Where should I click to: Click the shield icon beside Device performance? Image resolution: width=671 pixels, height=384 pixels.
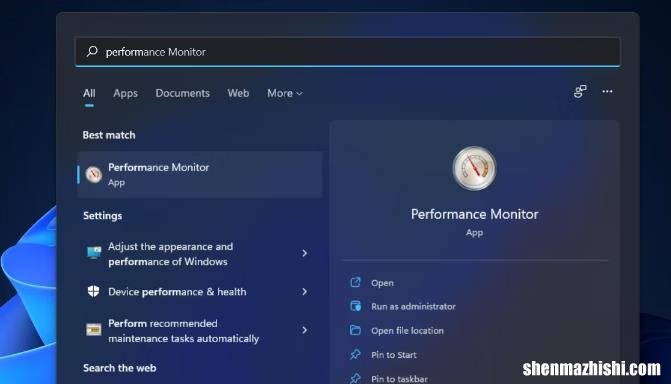click(93, 292)
